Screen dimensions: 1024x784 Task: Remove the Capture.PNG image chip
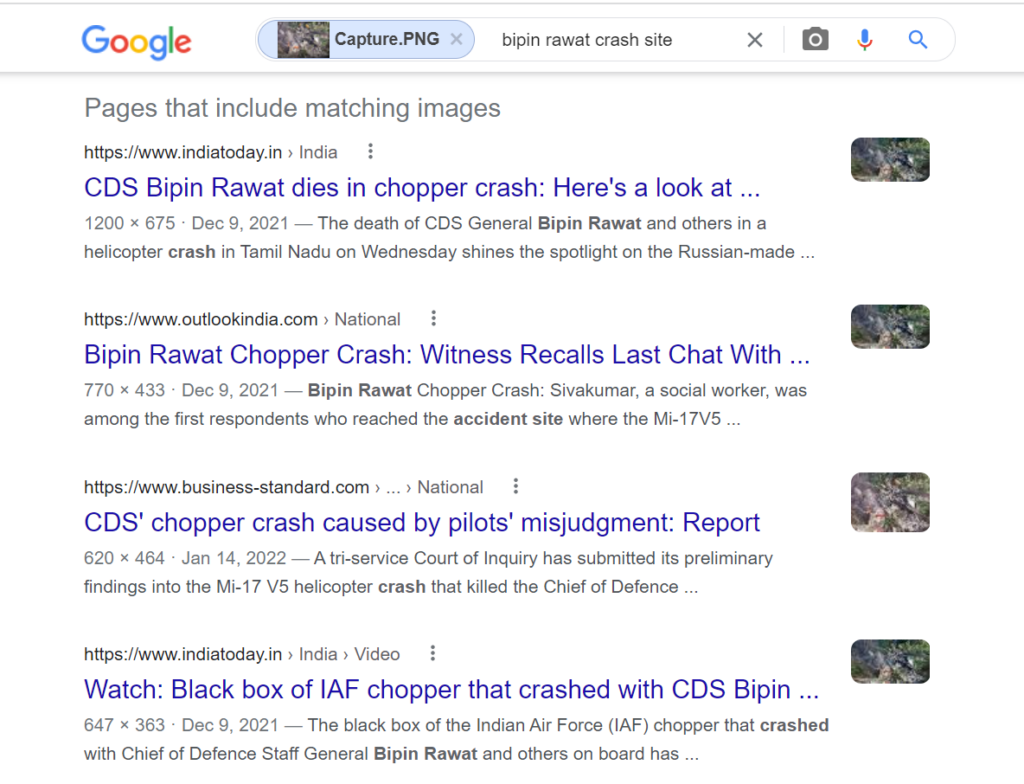click(x=456, y=40)
